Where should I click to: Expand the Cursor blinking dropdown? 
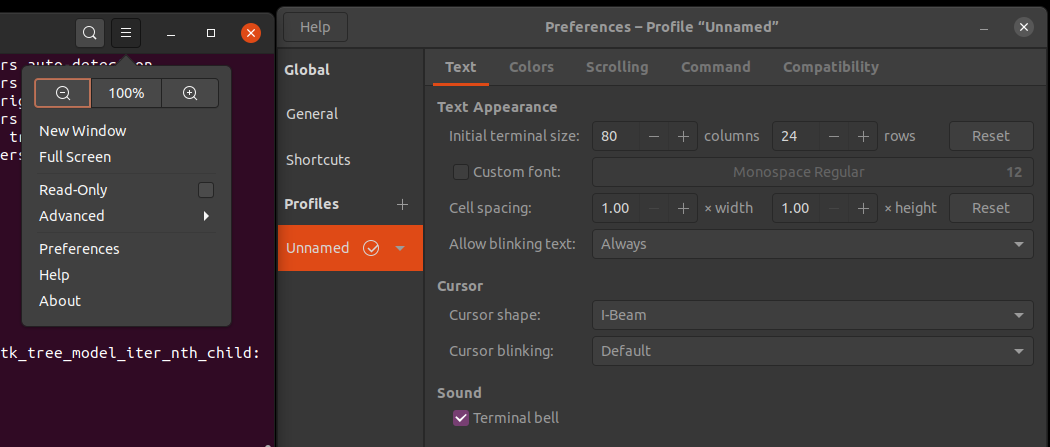click(812, 351)
